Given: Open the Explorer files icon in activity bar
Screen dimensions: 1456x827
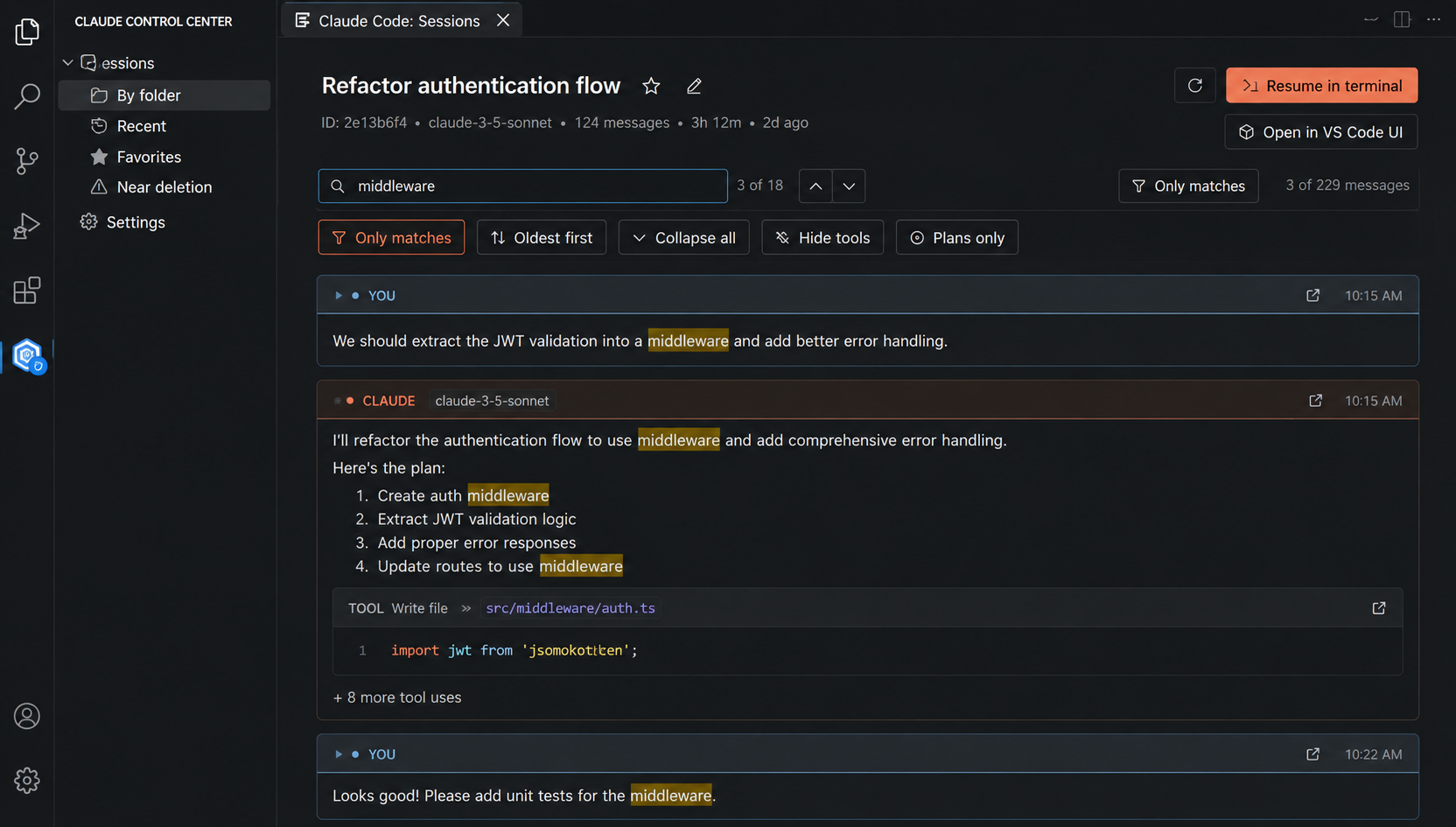Looking at the screenshot, I should click(x=27, y=32).
